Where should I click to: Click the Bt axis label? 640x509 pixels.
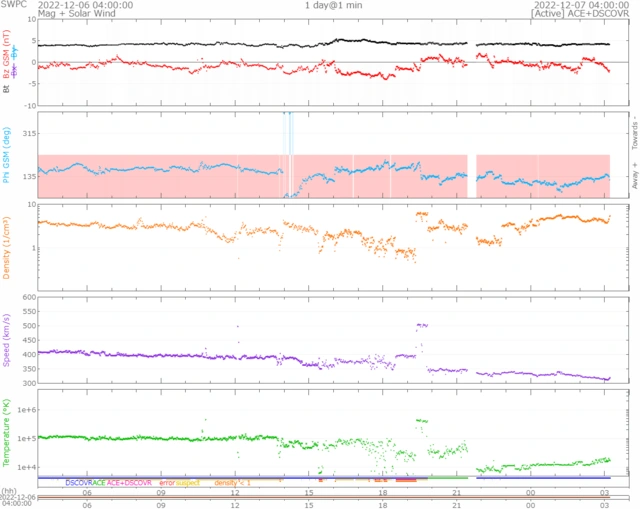coord(6,89)
